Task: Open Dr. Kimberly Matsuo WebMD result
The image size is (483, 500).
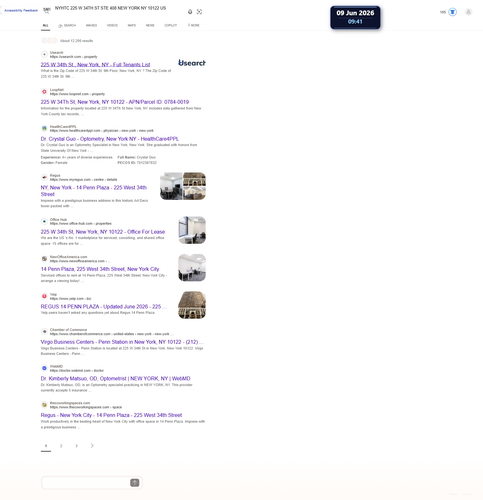Action: [115, 379]
